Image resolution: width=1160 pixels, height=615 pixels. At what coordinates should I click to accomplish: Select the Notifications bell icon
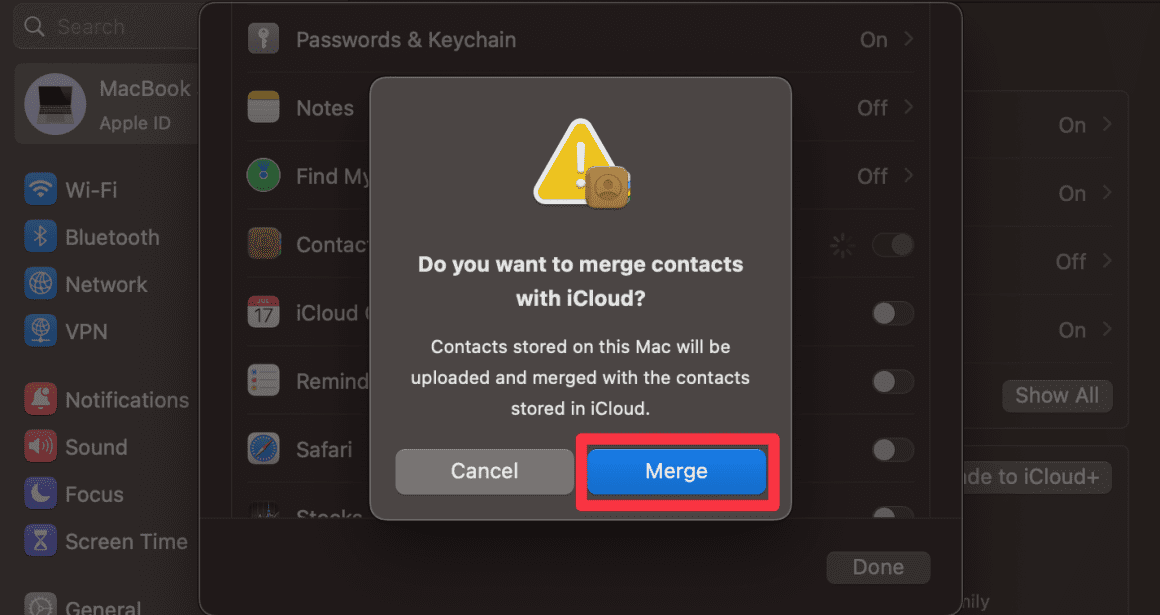click(38, 399)
